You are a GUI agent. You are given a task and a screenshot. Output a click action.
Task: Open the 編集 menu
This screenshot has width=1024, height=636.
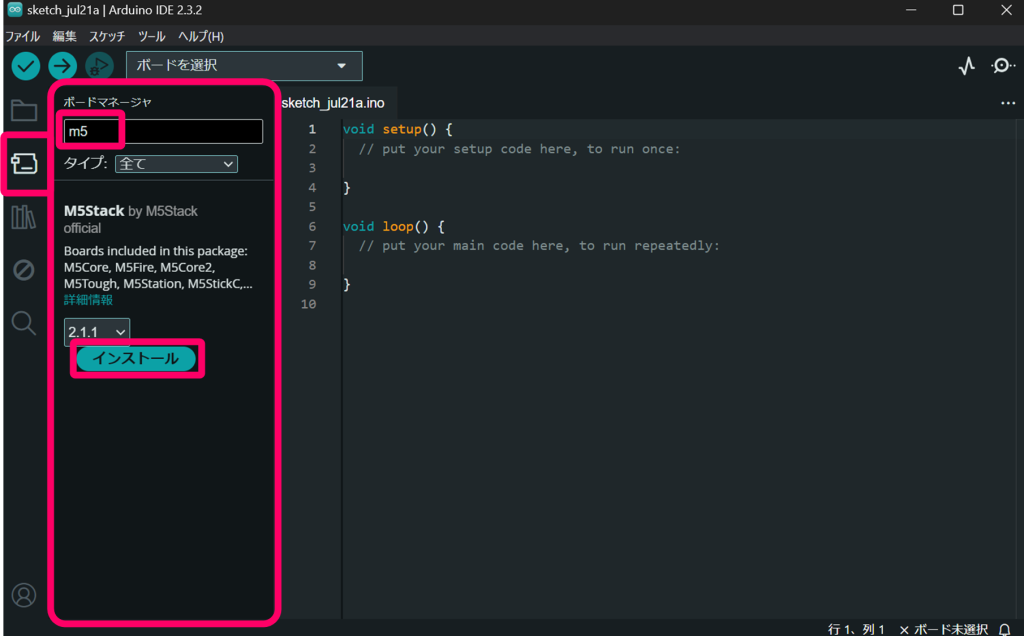[64, 37]
